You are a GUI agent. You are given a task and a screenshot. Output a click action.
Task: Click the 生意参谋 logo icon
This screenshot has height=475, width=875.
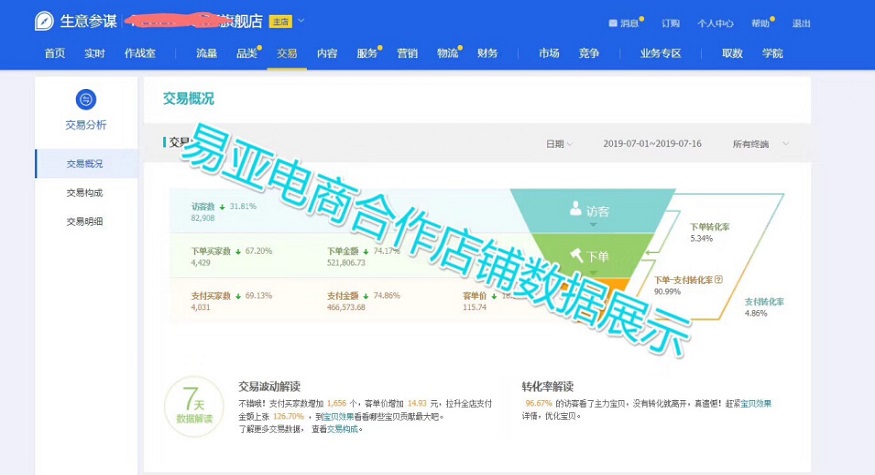click(44, 21)
